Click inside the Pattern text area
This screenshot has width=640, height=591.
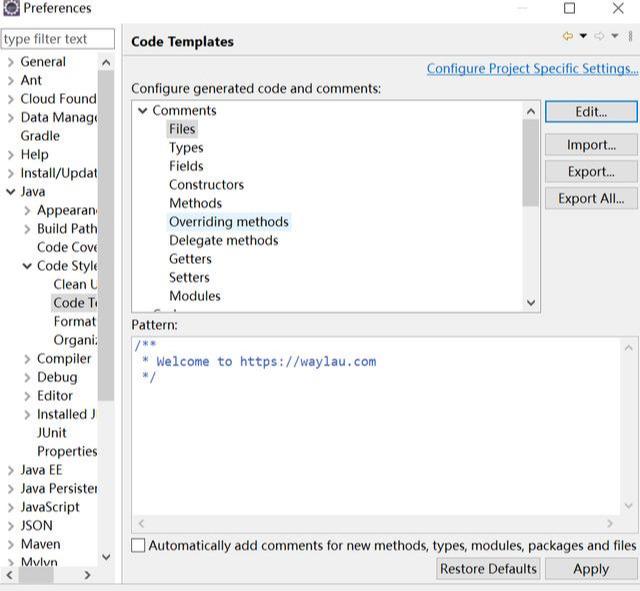tap(376, 426)
